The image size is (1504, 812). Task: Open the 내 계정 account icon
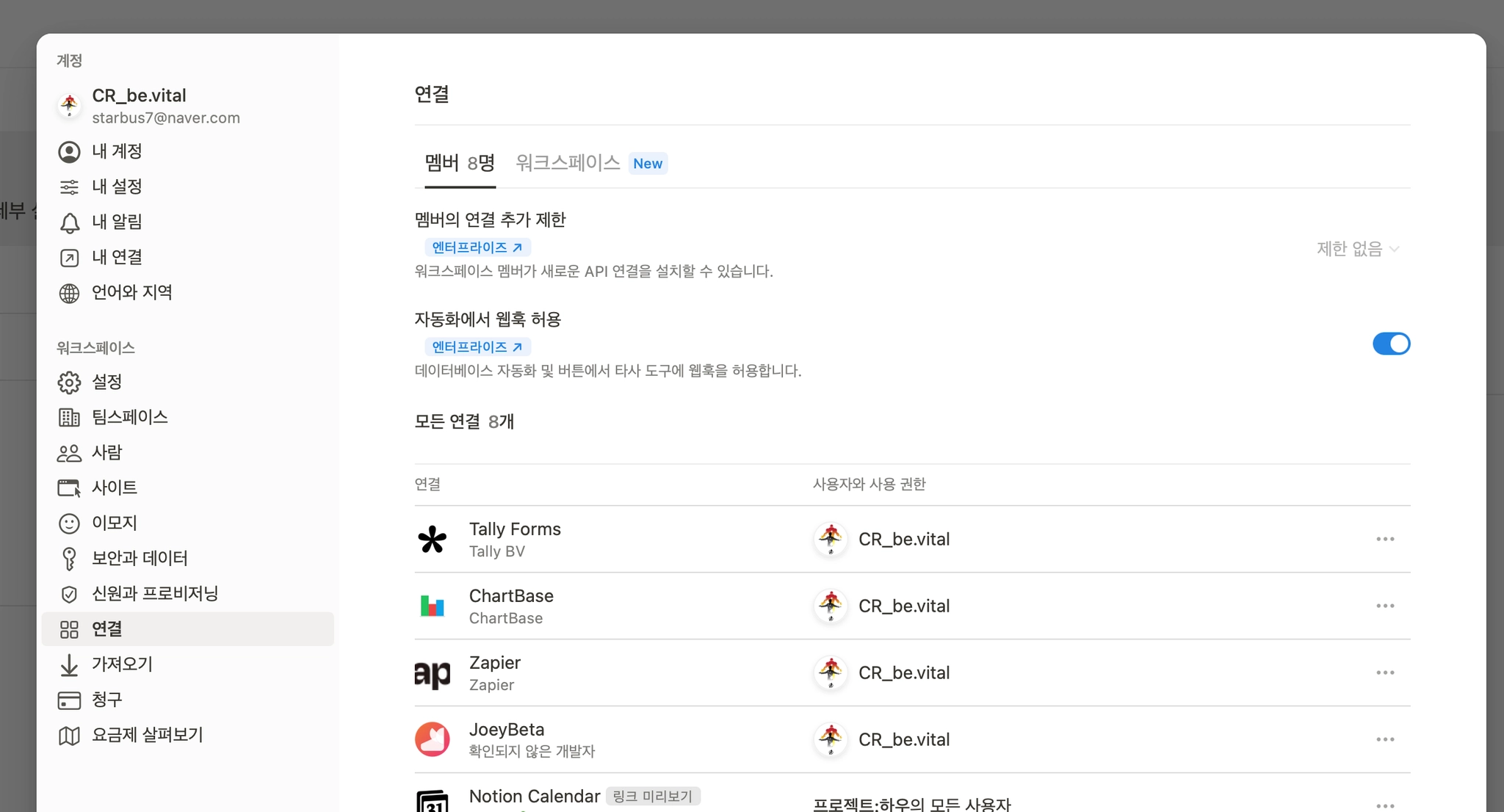pyautogui.click(x=69, y=152)
